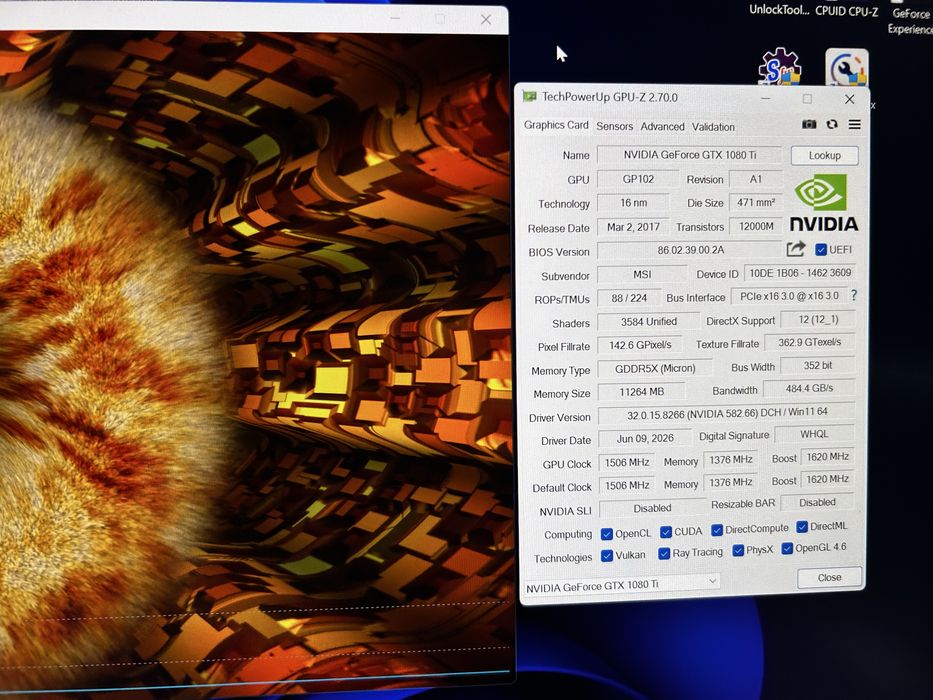933x700 pixels.
Task: Click the Lookup button
Action: 824,155
